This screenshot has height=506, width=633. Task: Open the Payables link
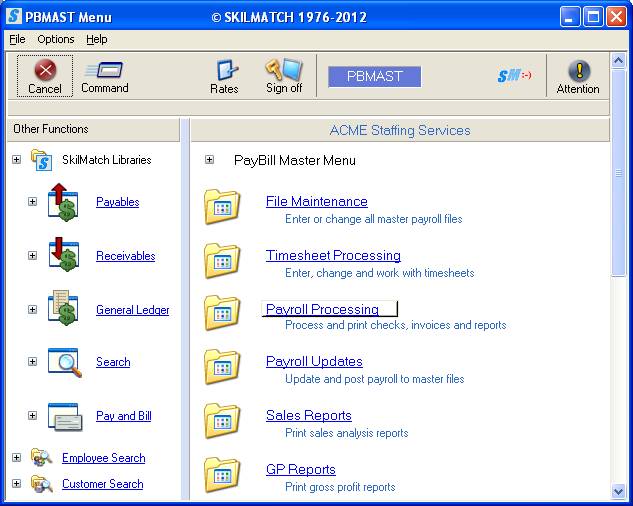[117, 202]
